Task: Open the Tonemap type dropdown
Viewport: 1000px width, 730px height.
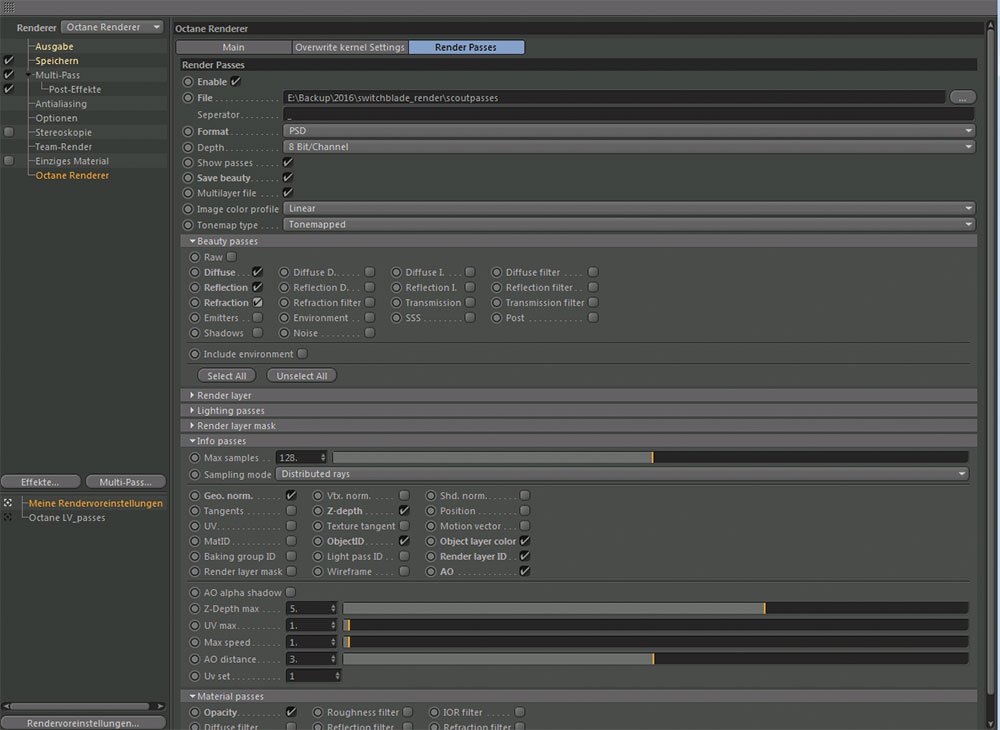Action: point(629,224)
